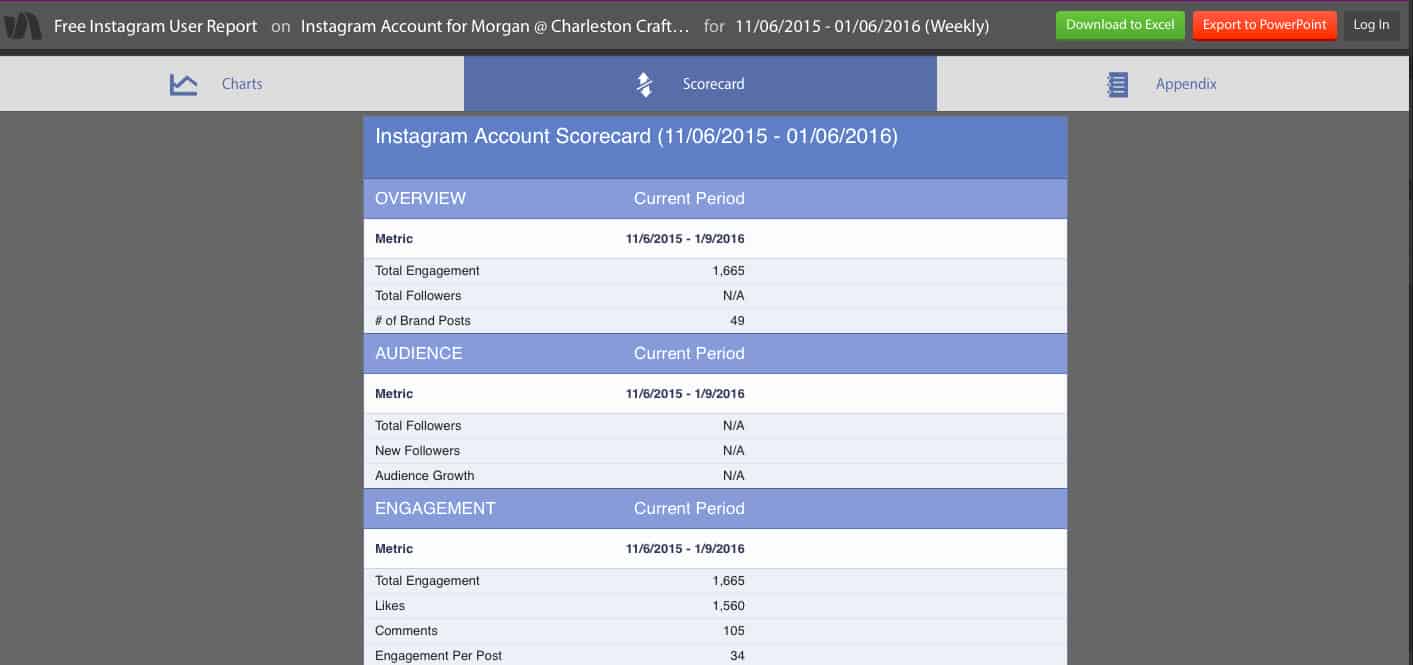
Task: Click the Charts line-graph icon
Action: (184, 84)
